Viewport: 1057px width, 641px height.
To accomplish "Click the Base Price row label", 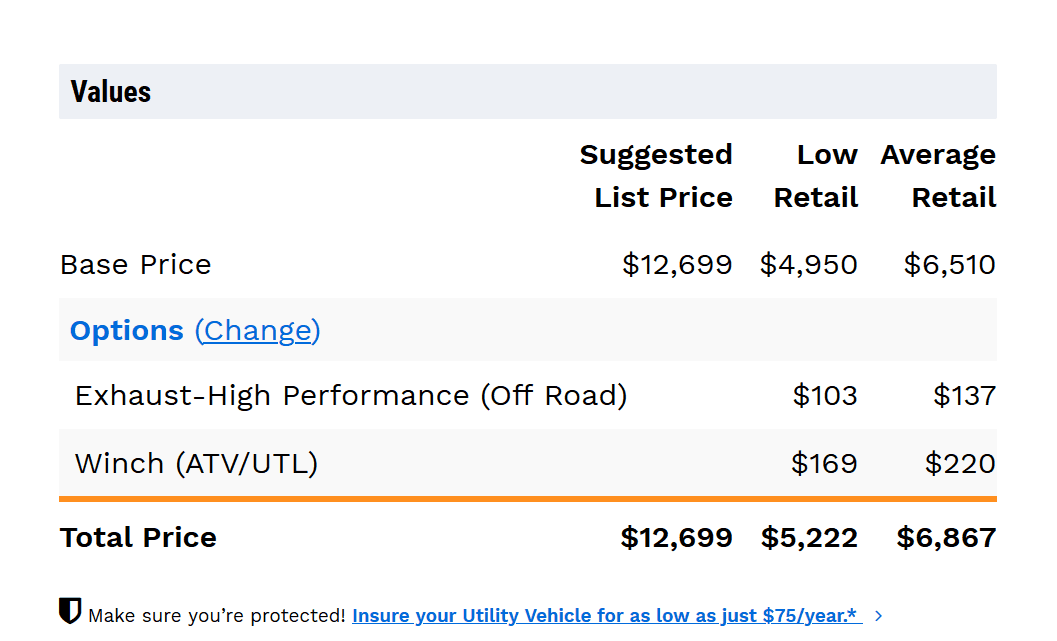I will point(136,265).
